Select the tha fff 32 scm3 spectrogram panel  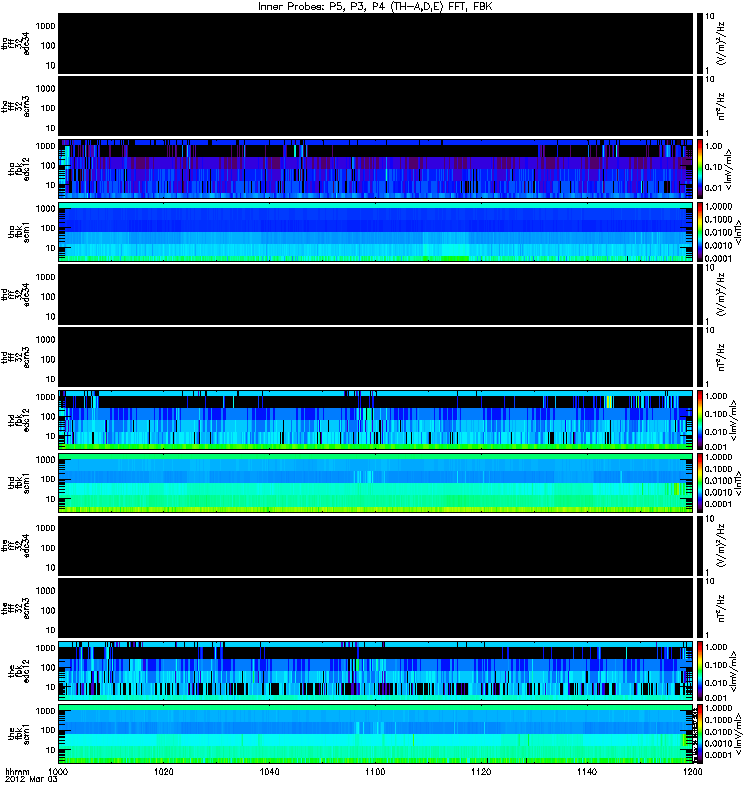point(376,106)
